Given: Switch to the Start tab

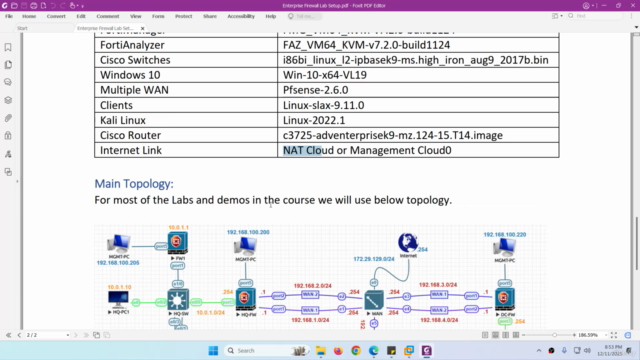Looking at the screenshot, I should point(22,28).
